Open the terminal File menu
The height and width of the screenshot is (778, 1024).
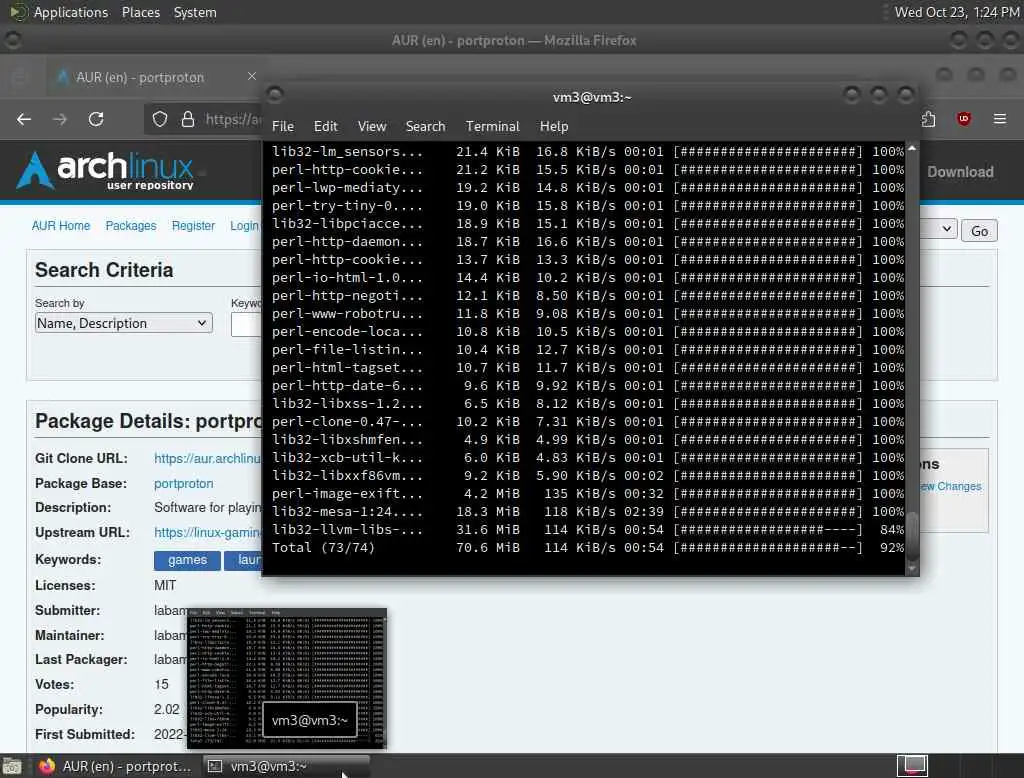click(x=283, y=126)
